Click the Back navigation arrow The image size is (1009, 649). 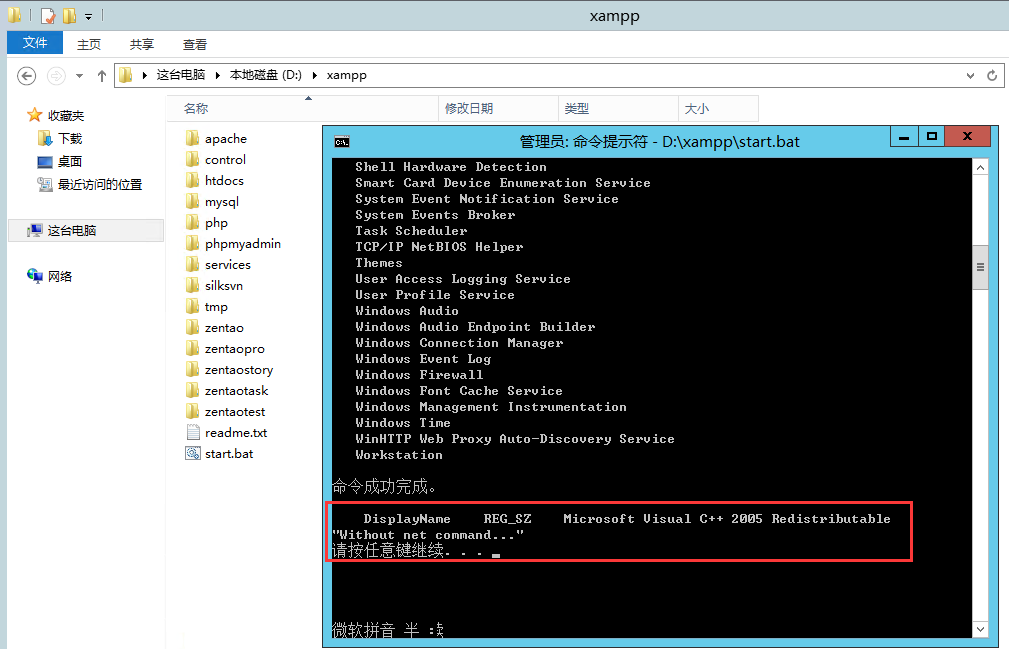[26, 76]
